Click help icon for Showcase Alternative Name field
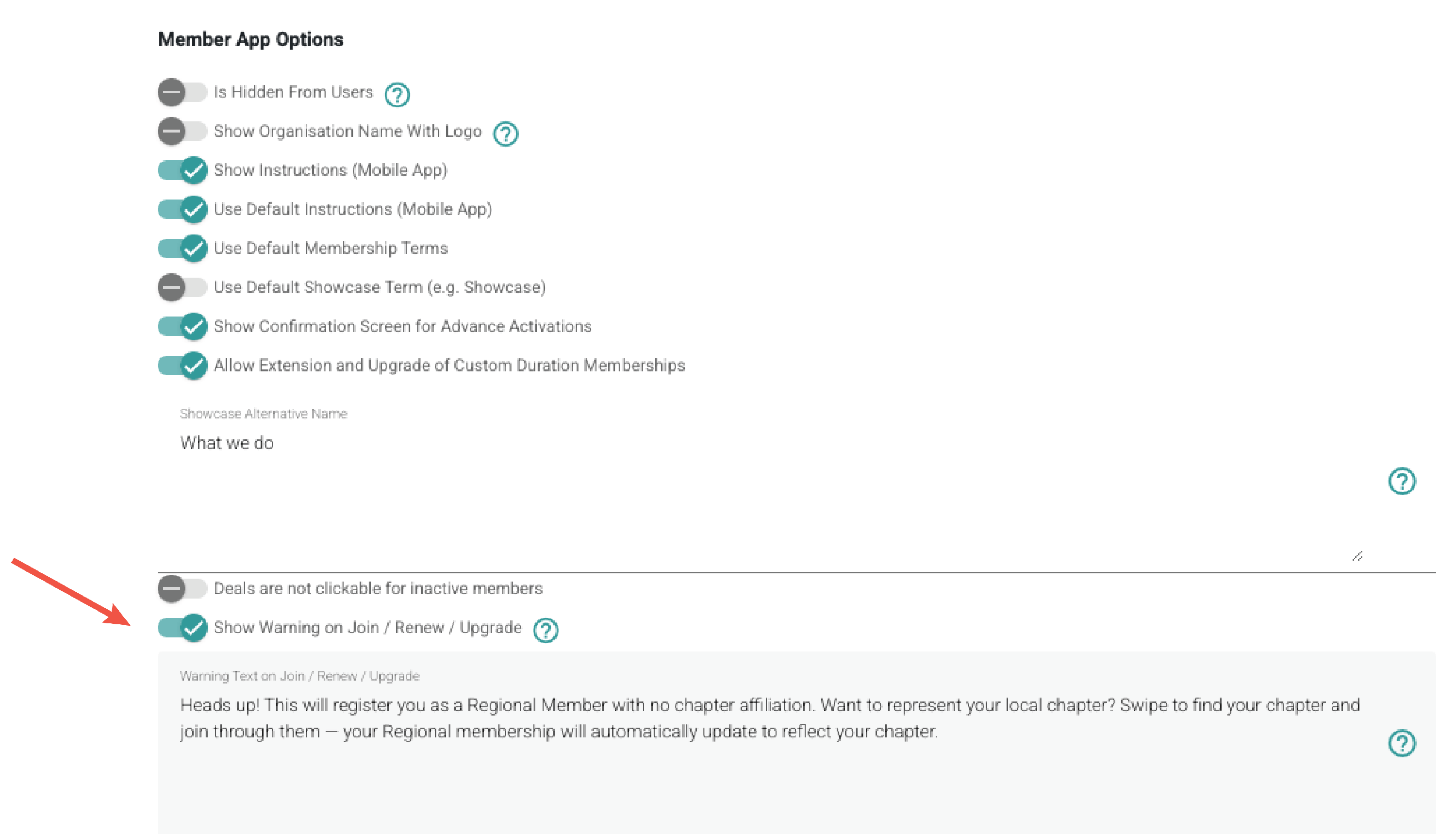Image resolution: width=1456 pixels, height=834 pixels. coord(1402,481)
